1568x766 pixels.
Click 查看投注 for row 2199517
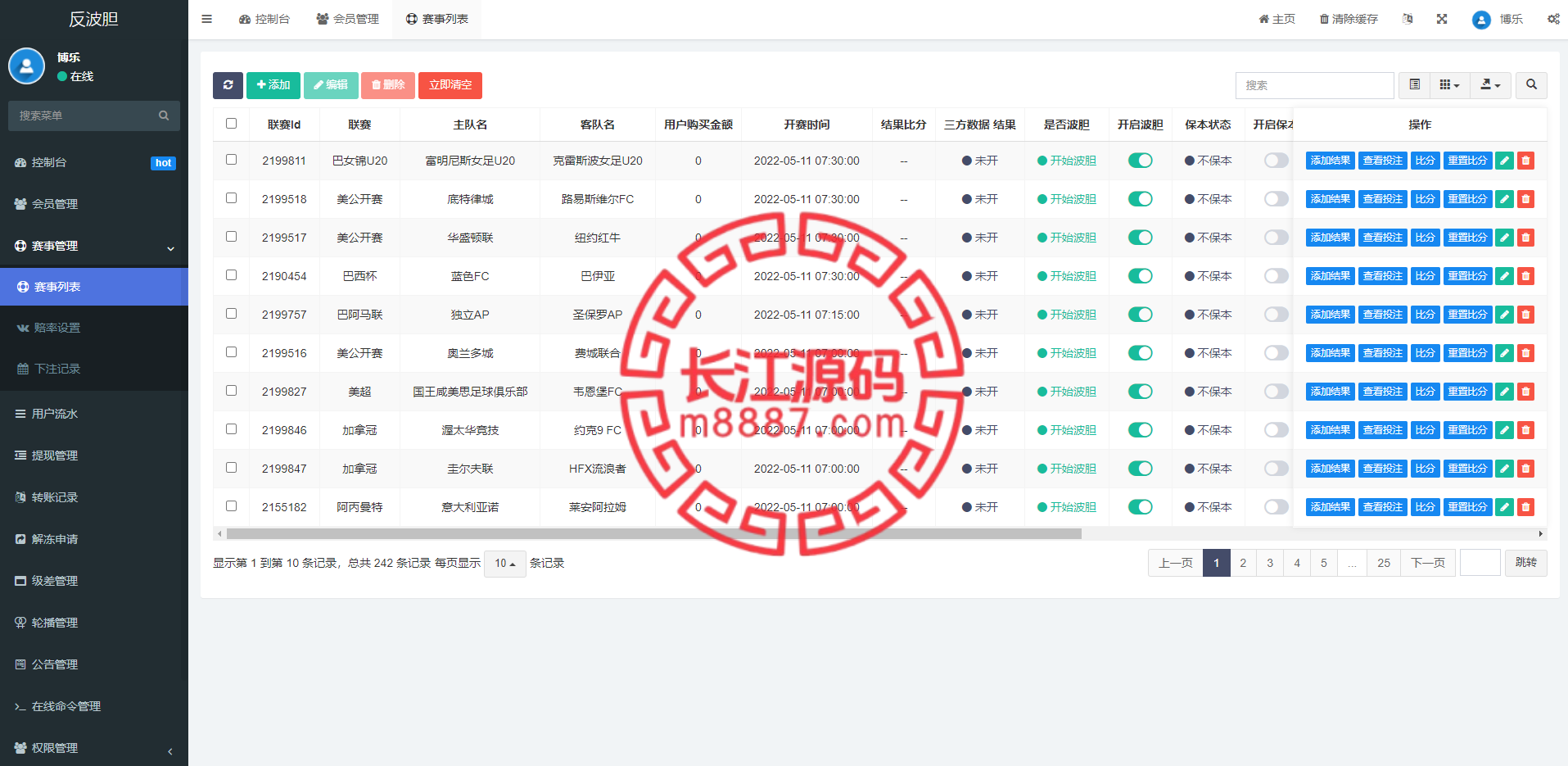point(1382,238)
